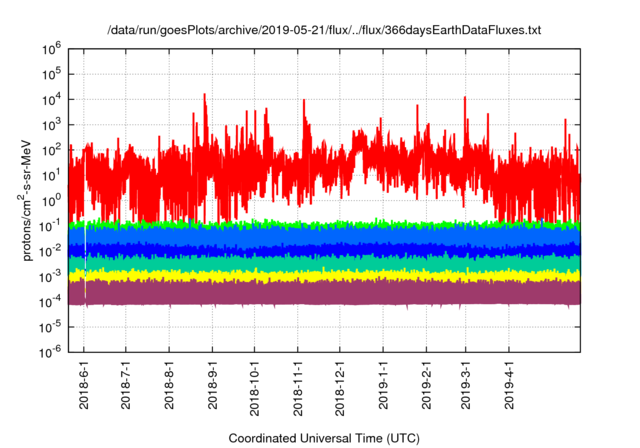This screenshot has width=640, height=448.
Task: Click the bright green flux band
Action: coord(300,222)
